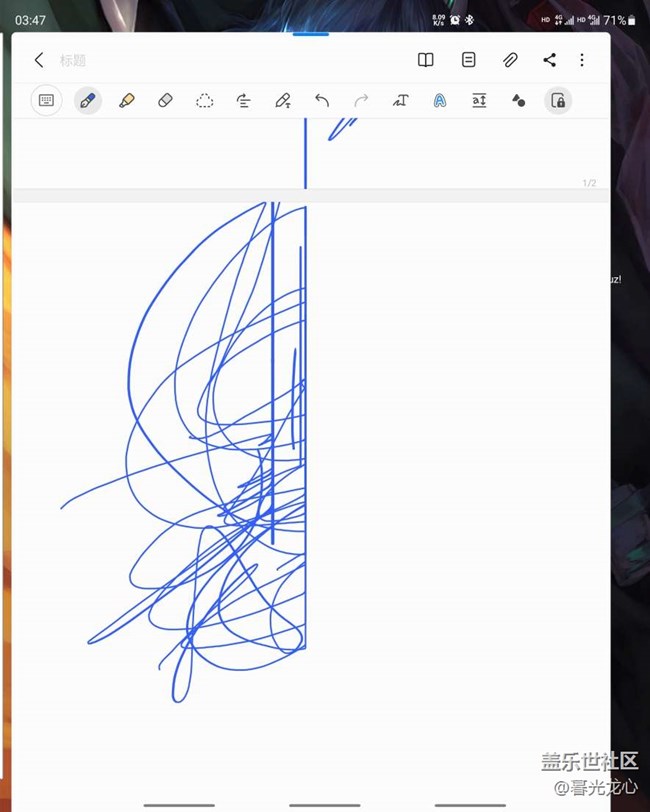Toggle the canvas lock icon
Viewport: 650px width, 812px height.
(x=558, y=100)
